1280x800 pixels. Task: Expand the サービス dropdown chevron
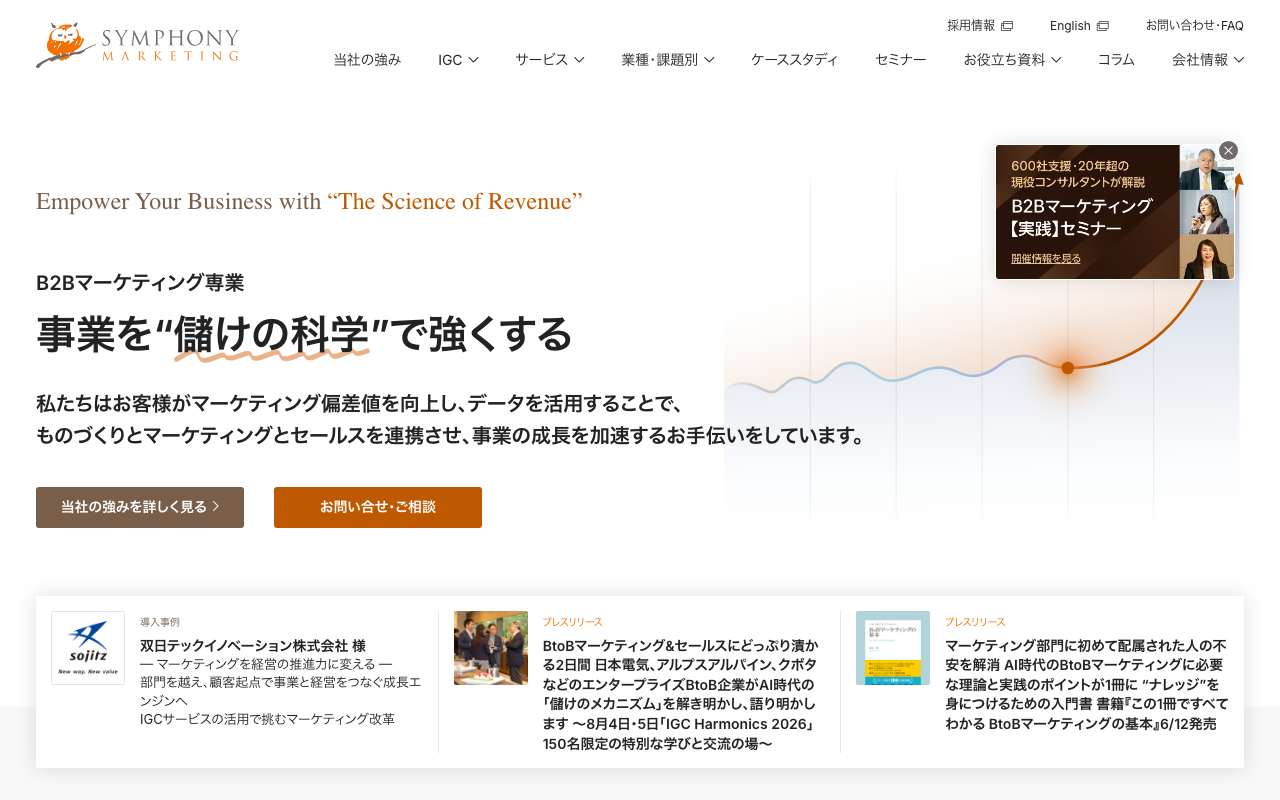[x=578, y=60]
